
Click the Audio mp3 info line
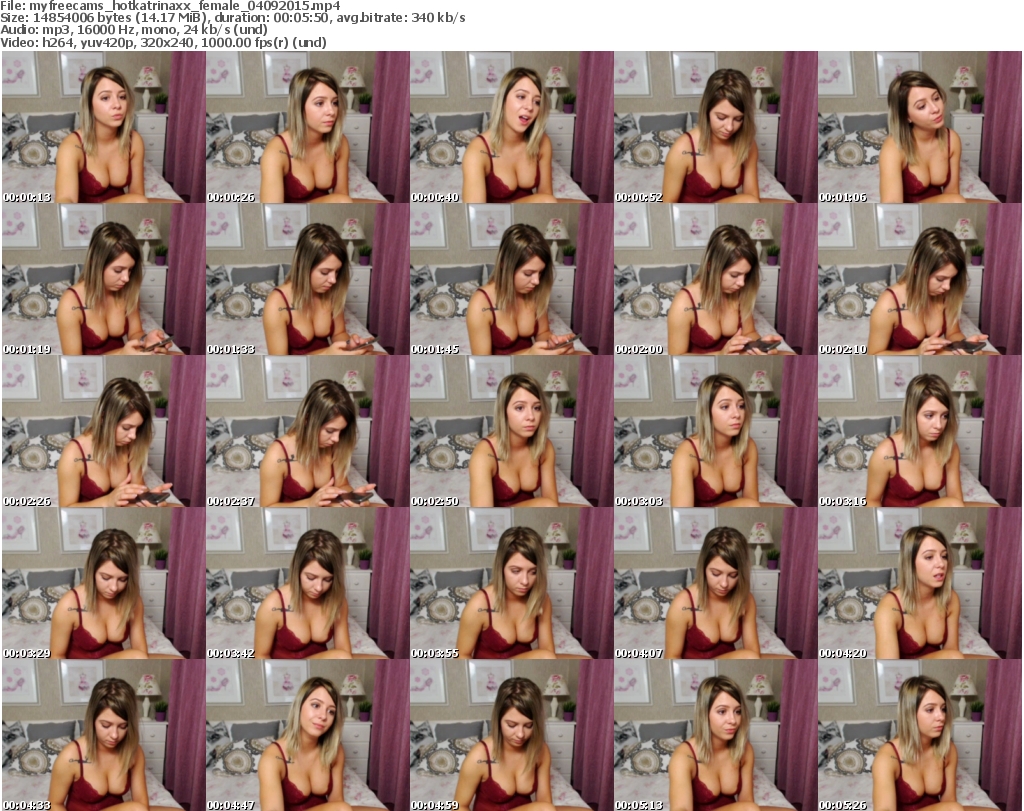(134, 30)
